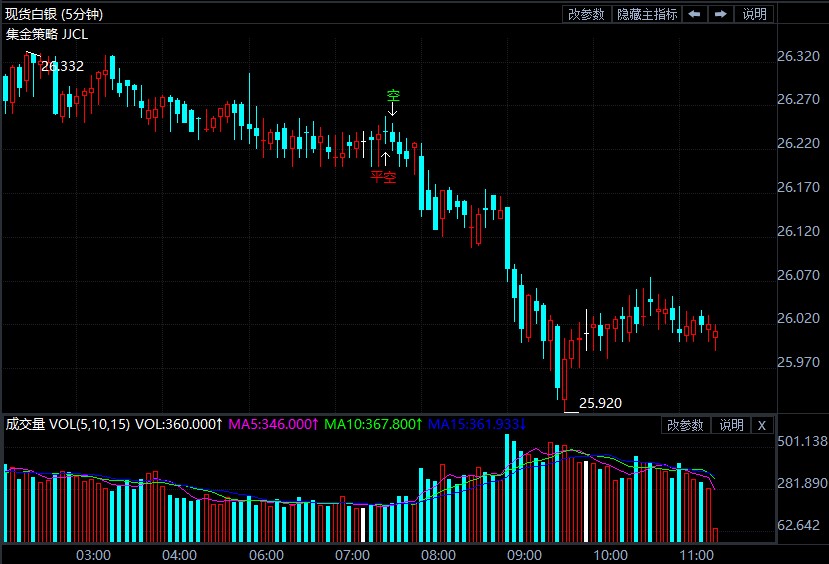Click the right arrow button in the main chart toolbar
829x564 pixels.
(x=720, y=14)
